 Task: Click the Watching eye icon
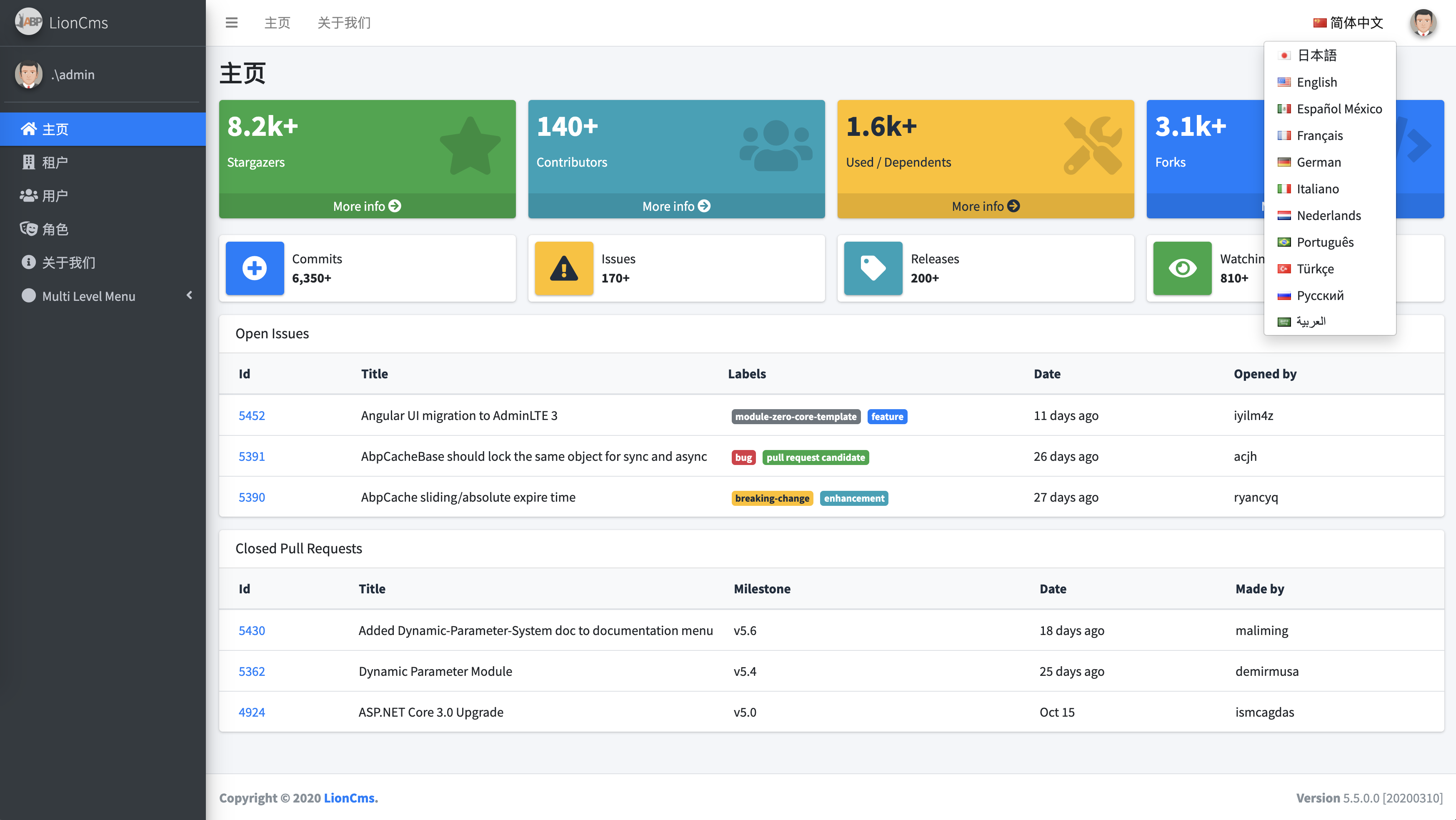[1180, 268]
